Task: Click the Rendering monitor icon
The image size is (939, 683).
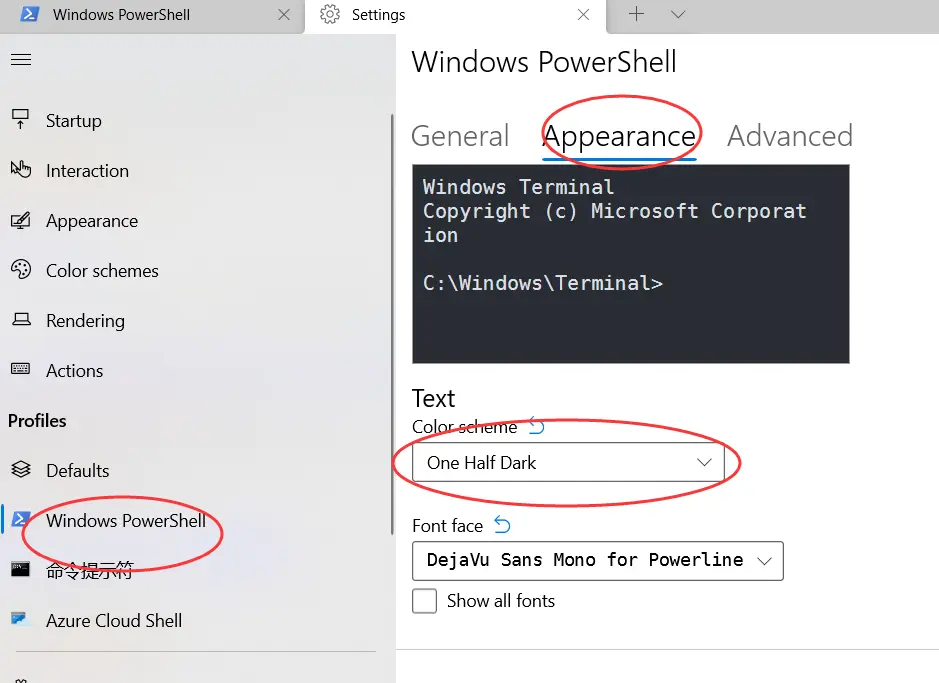Action: coord(20,320)
